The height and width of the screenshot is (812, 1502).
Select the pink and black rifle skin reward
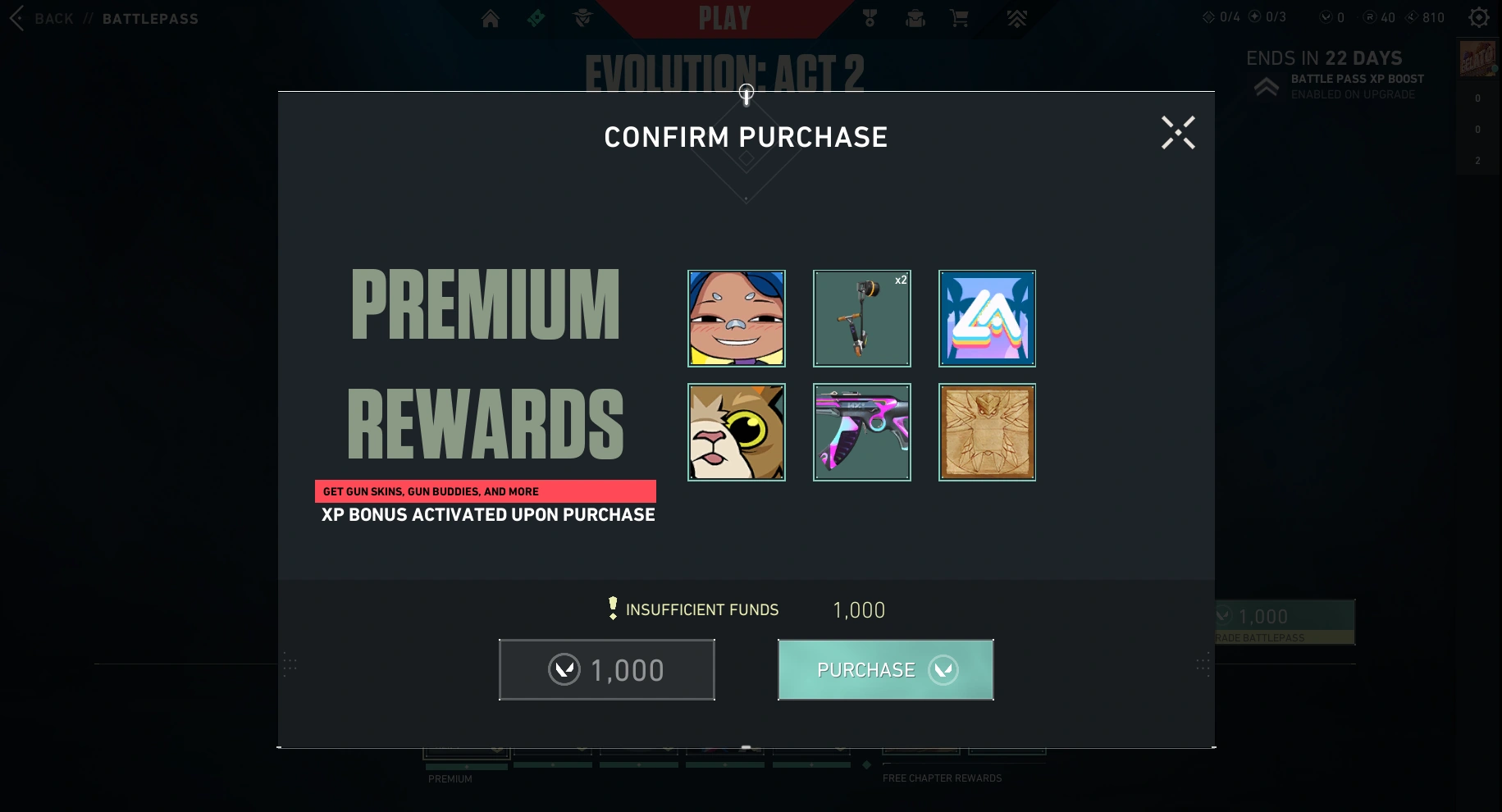coord(862,432)
